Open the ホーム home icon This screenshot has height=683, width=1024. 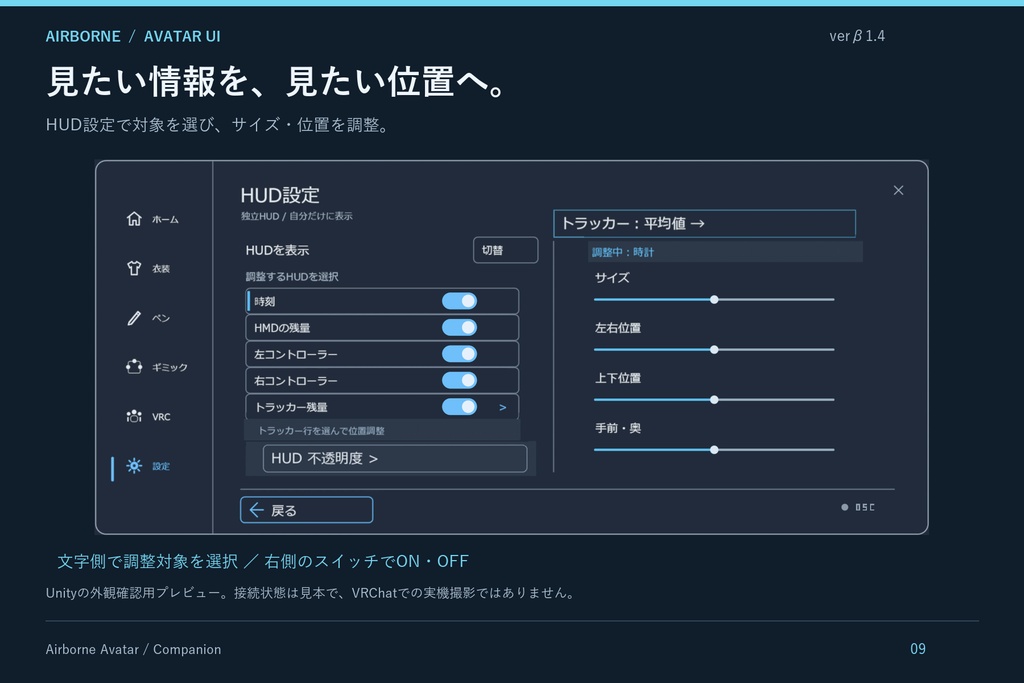[134, 219]
